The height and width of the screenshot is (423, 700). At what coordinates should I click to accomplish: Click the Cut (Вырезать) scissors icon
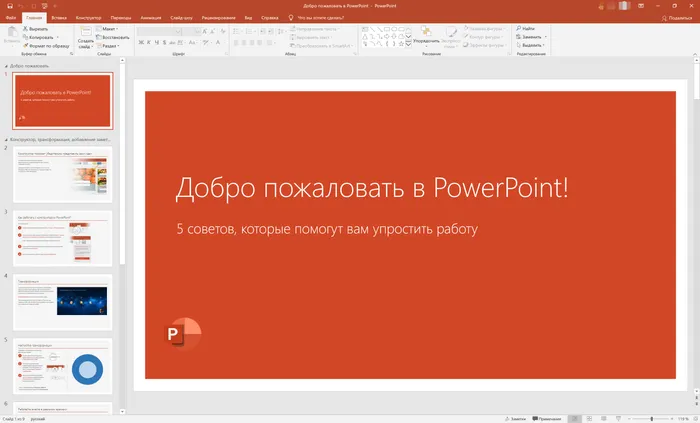point(25,29)
